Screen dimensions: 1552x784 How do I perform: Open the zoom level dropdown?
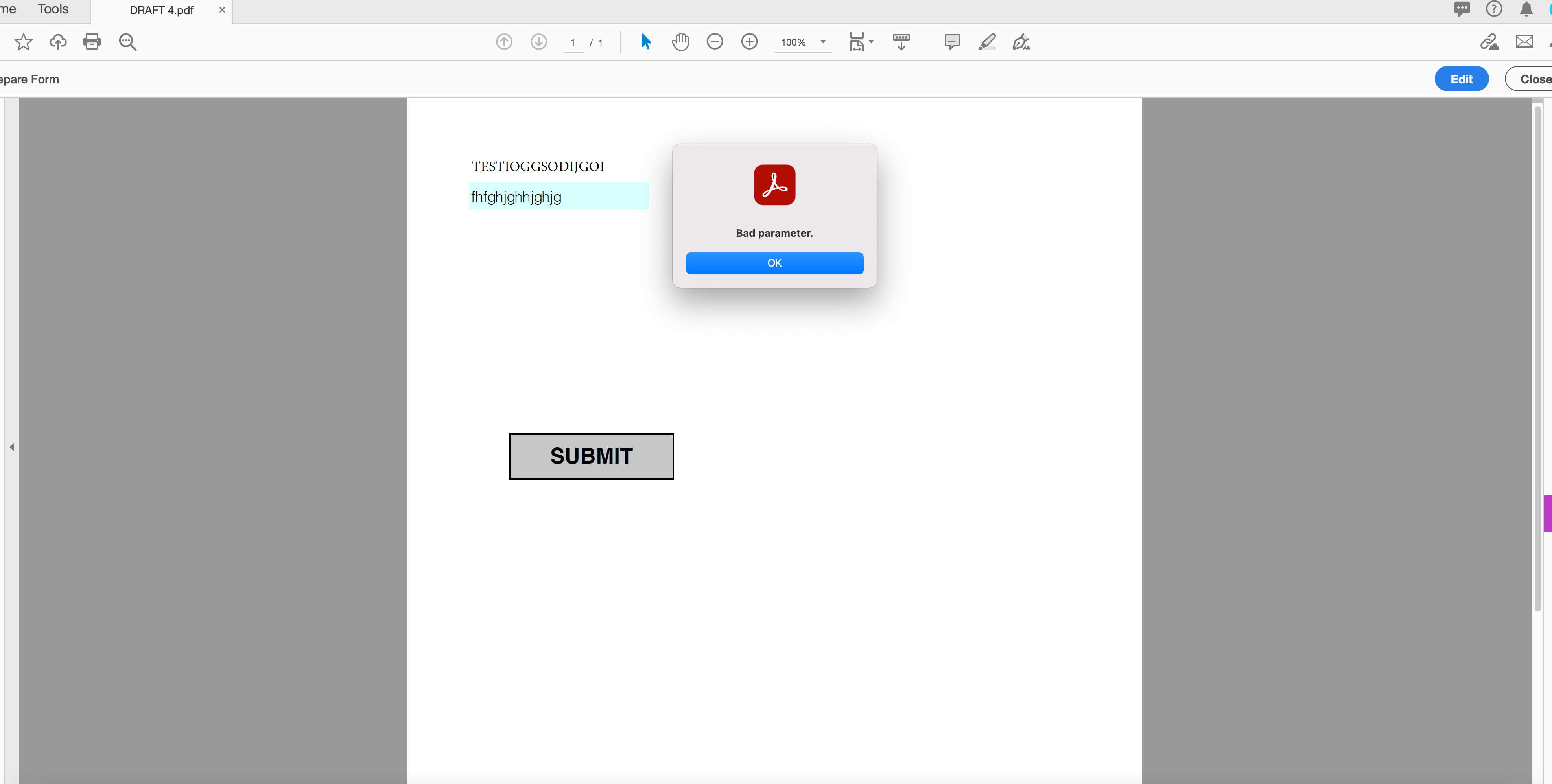coord(822,42)
